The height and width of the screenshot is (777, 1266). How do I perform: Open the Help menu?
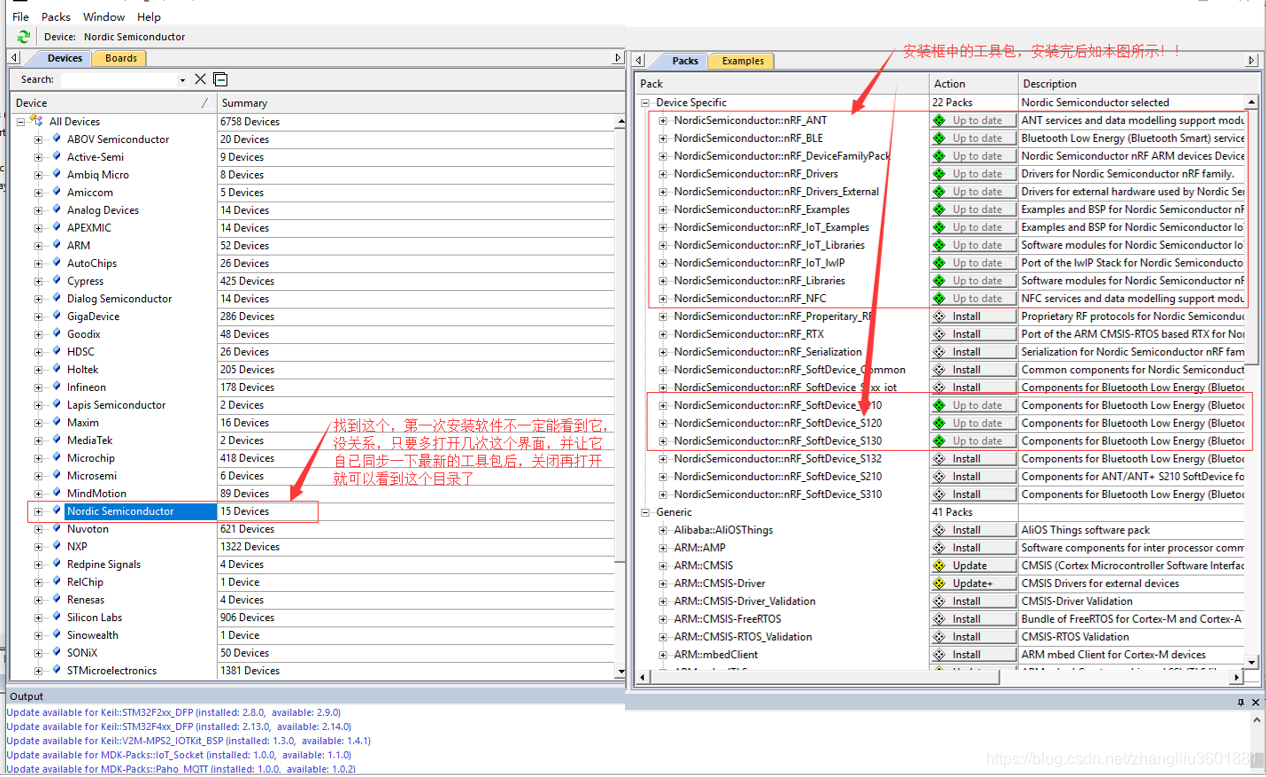(149, 17)
